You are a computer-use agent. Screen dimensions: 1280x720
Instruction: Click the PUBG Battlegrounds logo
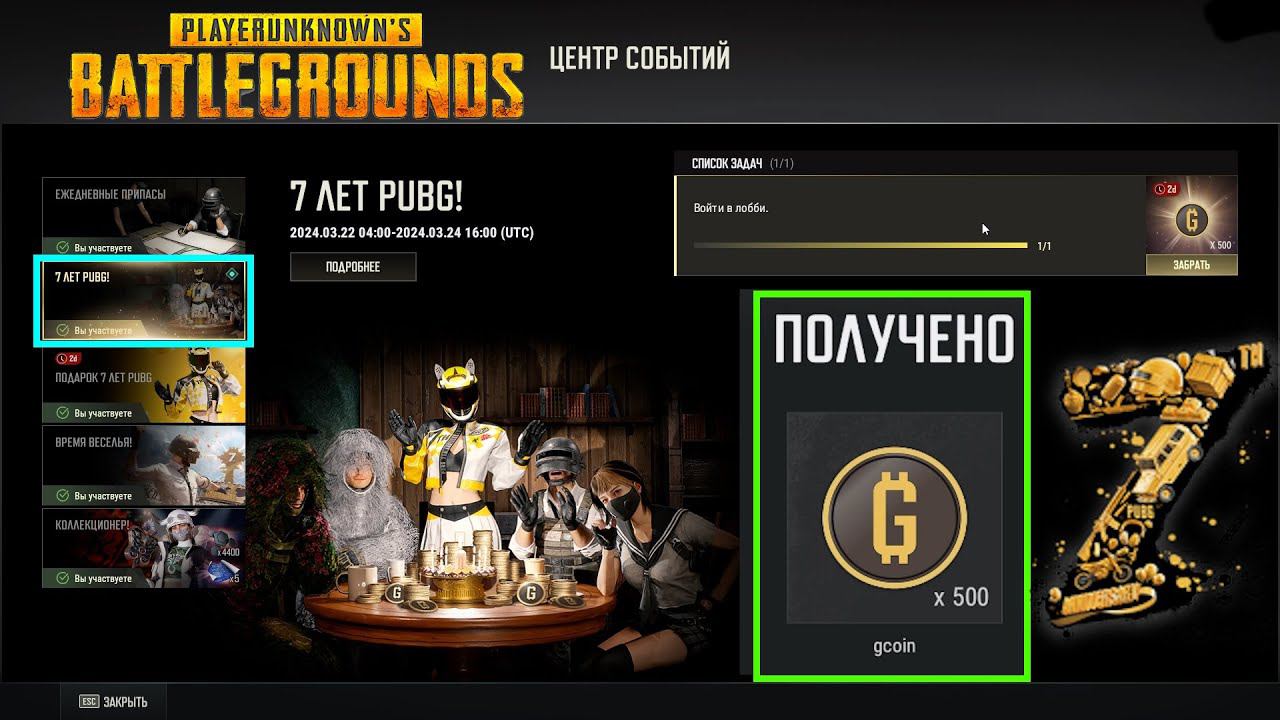(297, 67)
